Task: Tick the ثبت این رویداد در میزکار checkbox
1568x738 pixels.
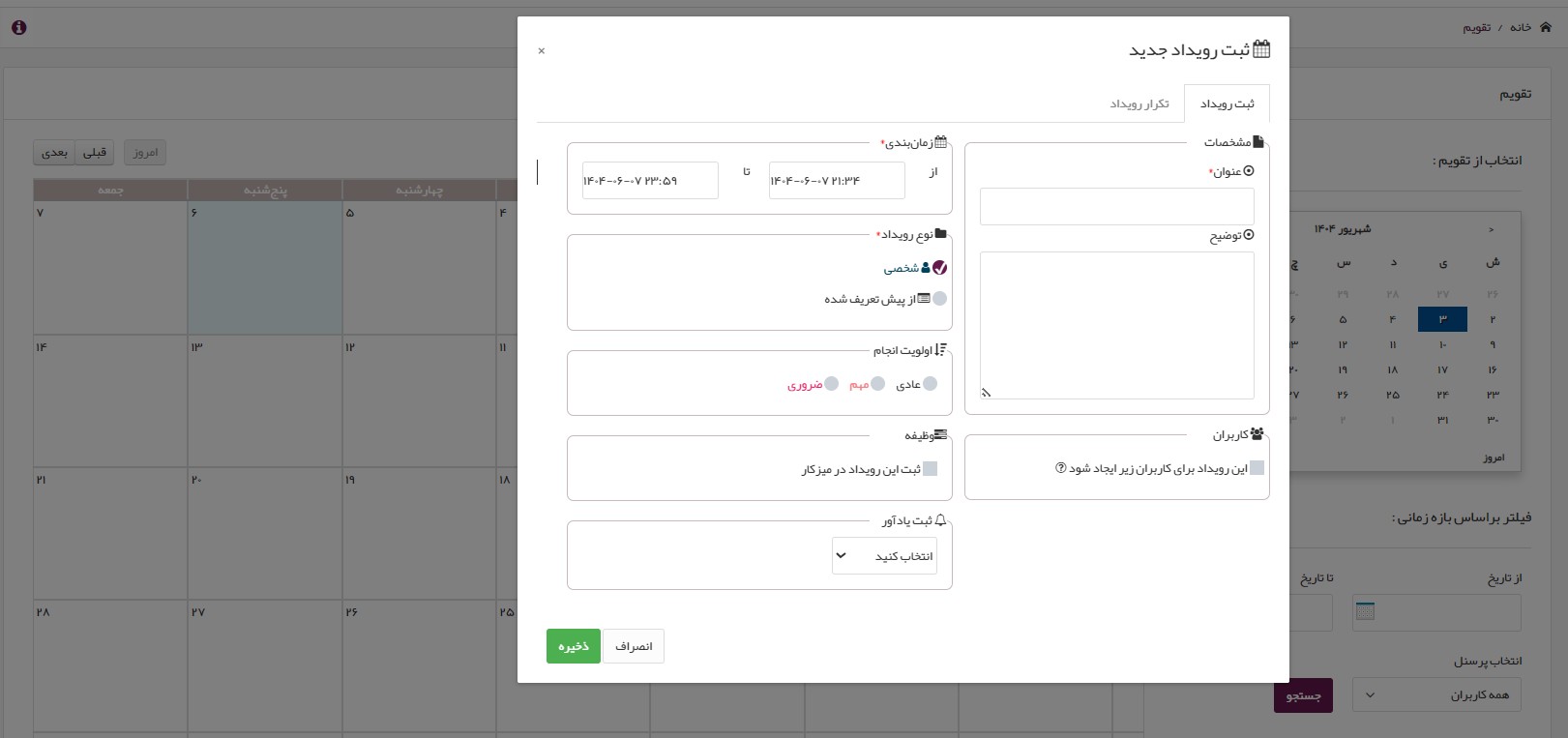Action: (930, 469)
